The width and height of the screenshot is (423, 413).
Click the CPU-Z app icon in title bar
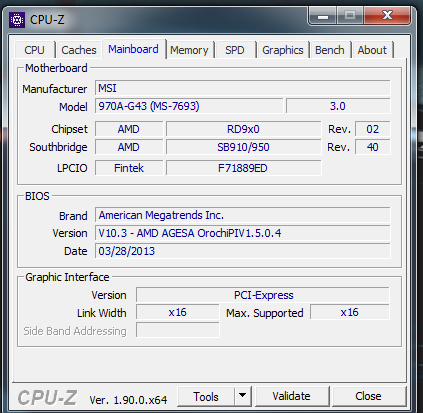17,20
